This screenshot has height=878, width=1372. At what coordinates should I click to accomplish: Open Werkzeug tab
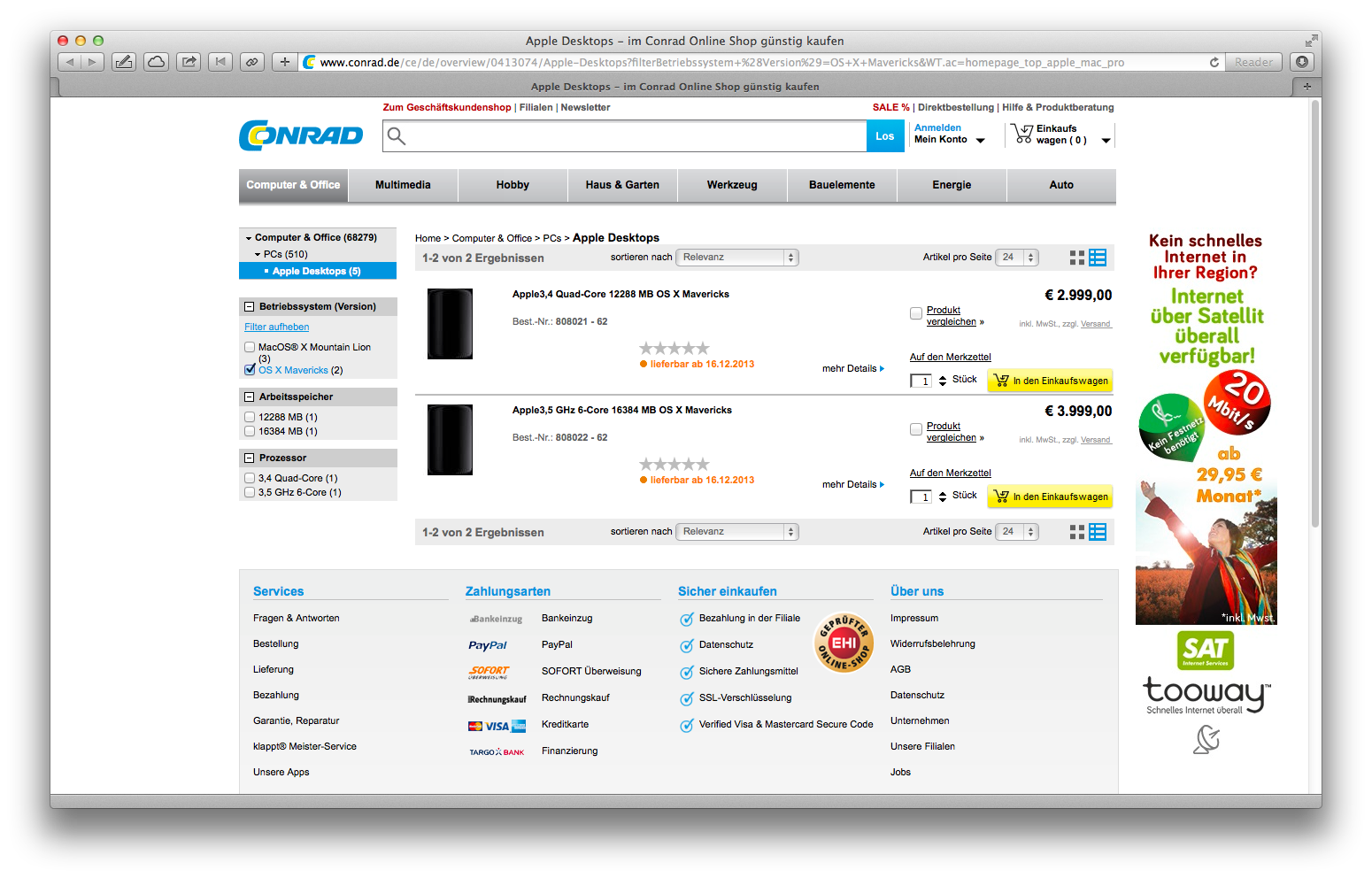732,185
